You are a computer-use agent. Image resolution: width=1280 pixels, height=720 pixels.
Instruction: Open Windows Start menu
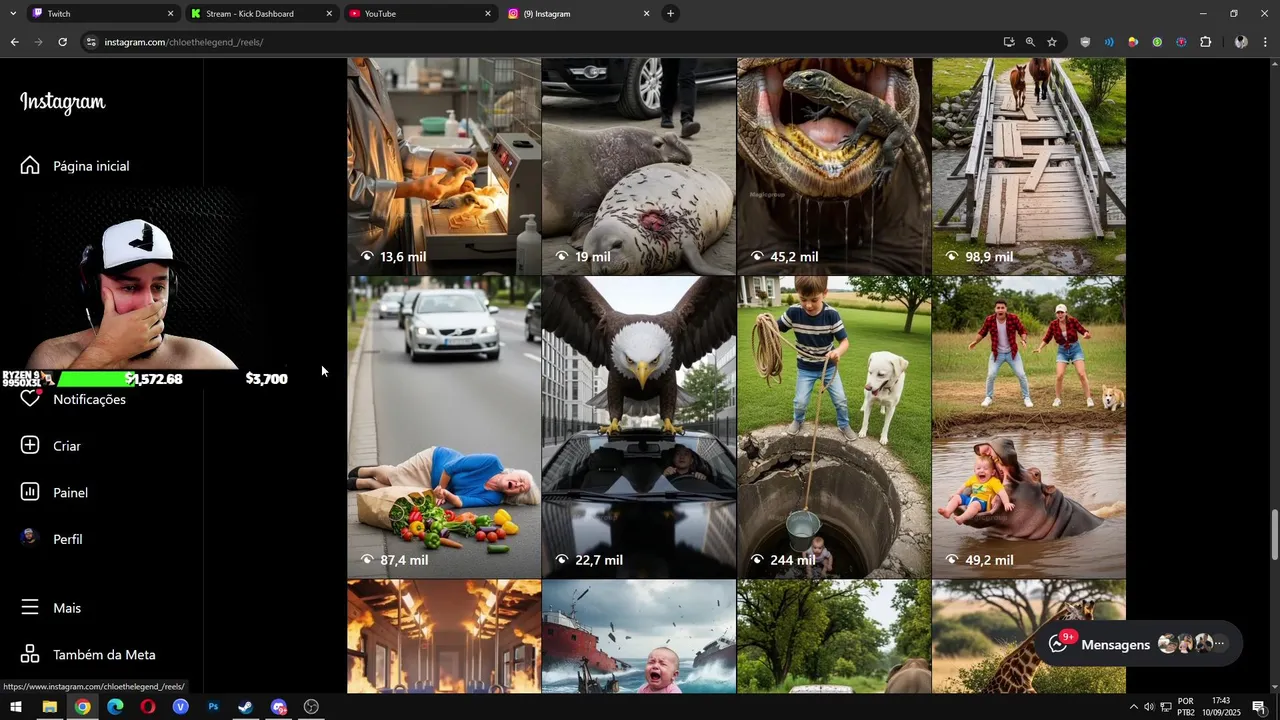[x=15, y=707]
